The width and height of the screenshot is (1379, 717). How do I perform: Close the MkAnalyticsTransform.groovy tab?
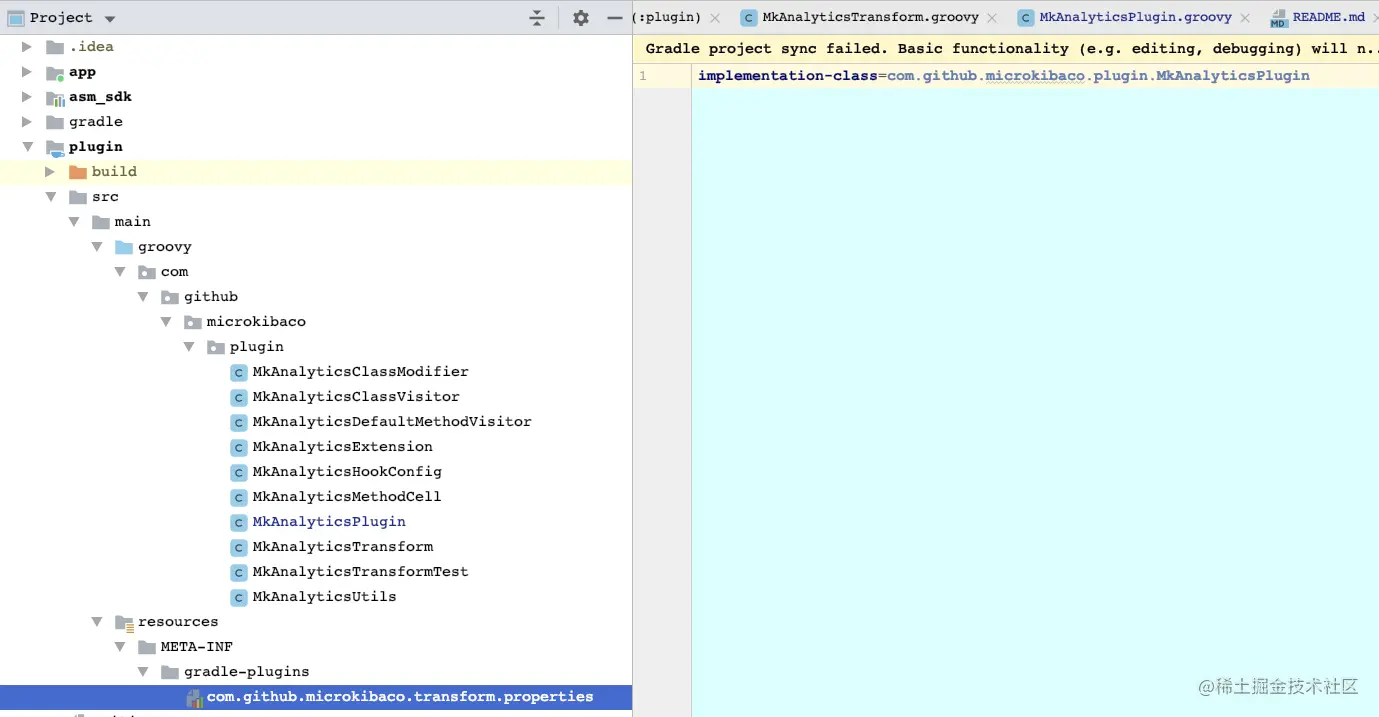pyautogui.click(x=991, y=18)
